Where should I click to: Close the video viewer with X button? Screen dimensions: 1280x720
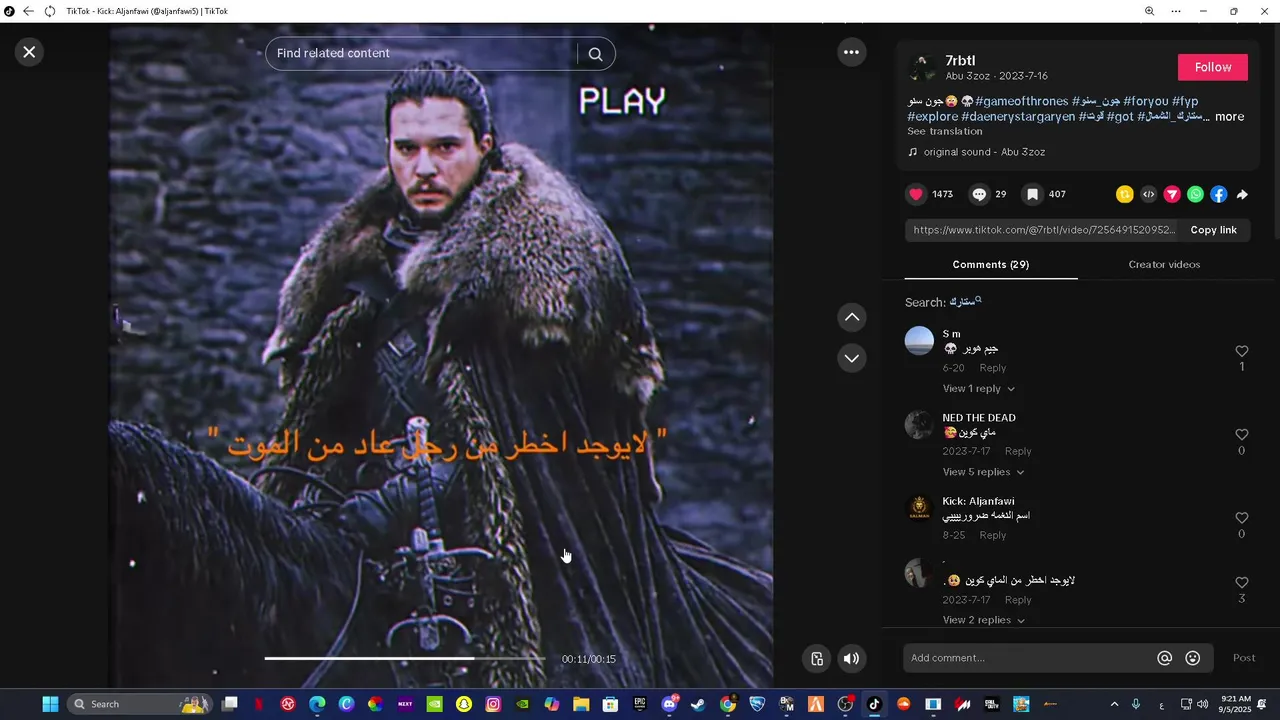coord(29,52)
